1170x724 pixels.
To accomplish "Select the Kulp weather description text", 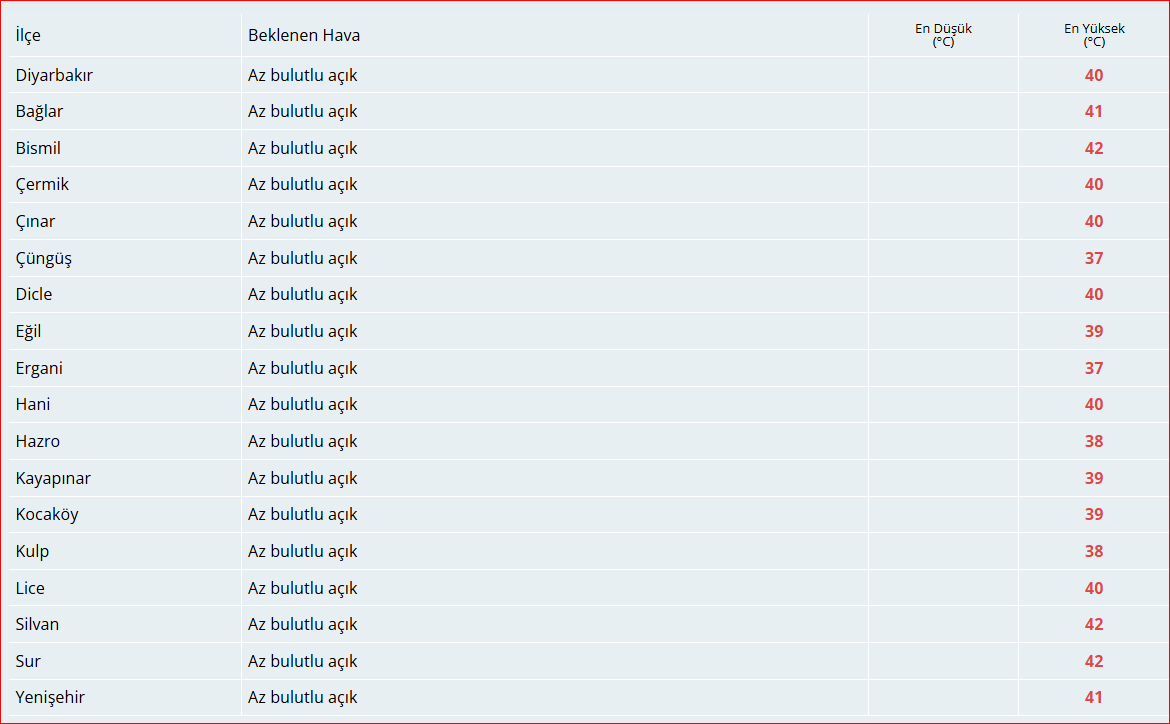I will [x=302, y=552].
